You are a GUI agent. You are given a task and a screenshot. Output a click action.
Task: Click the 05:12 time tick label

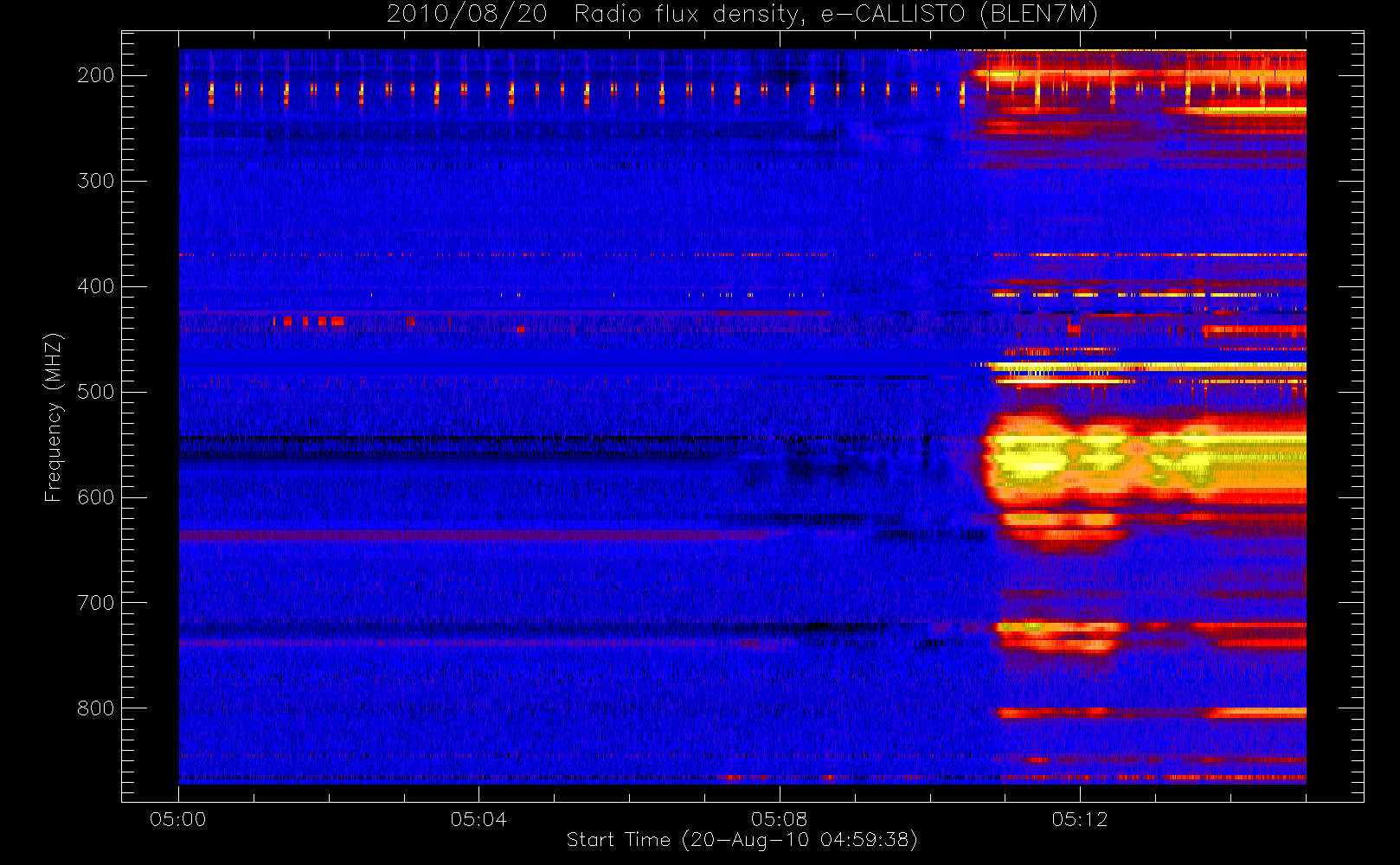coord(1080,819)
